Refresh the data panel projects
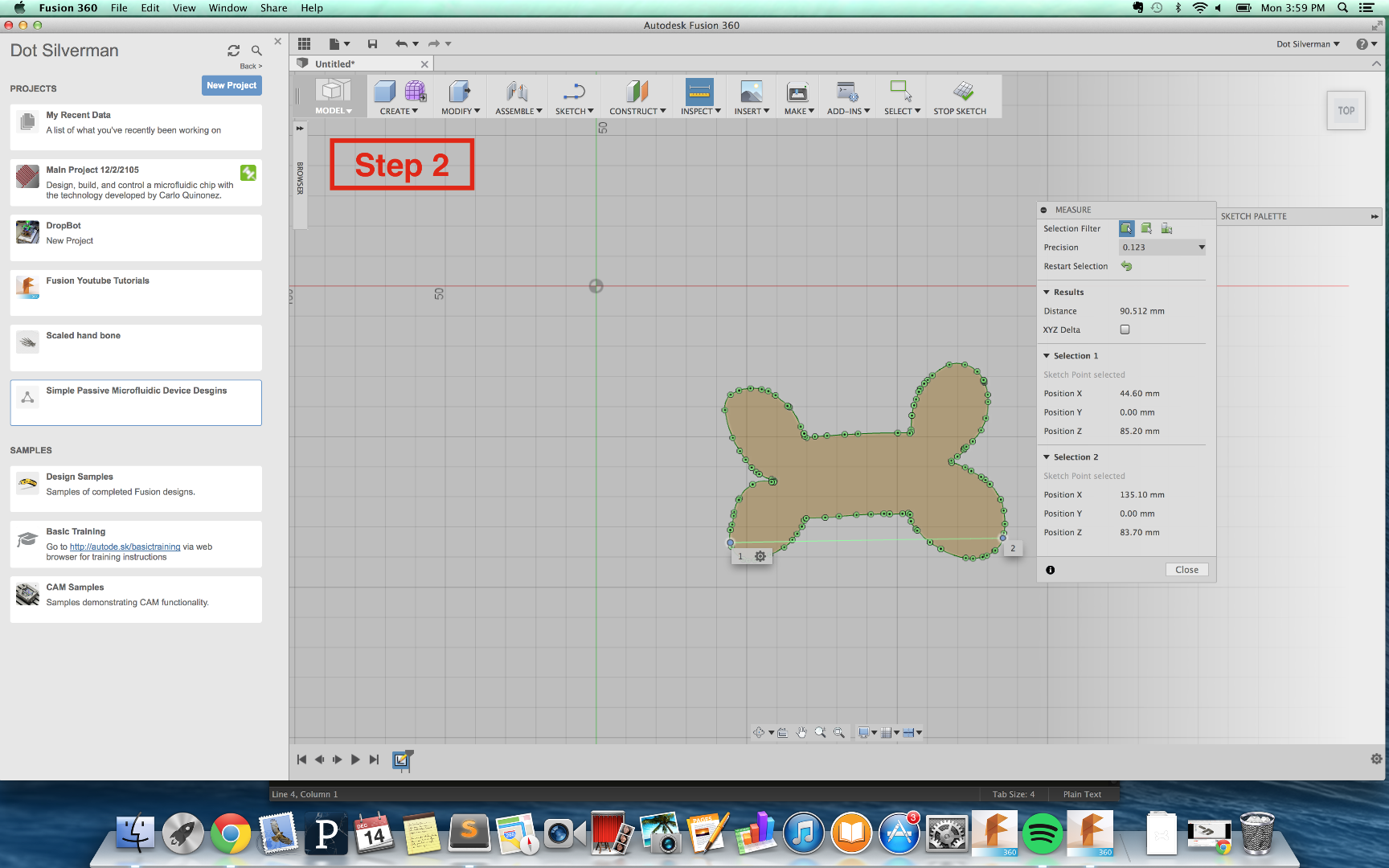Viewport: 1389px width, 868px height. click(233, 51)
